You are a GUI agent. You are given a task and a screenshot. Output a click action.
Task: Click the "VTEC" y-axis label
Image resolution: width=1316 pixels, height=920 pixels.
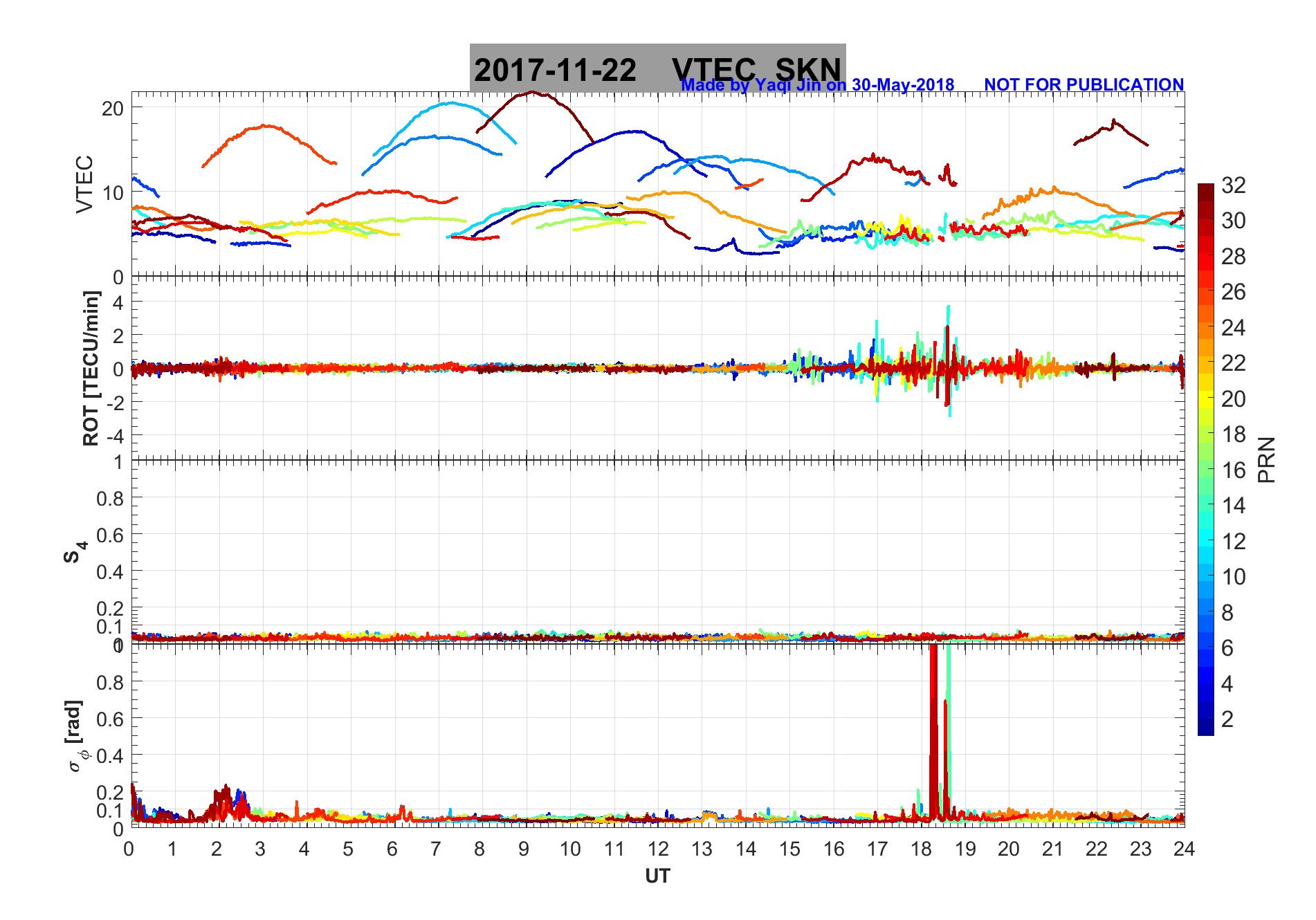[x=84, y=184]
